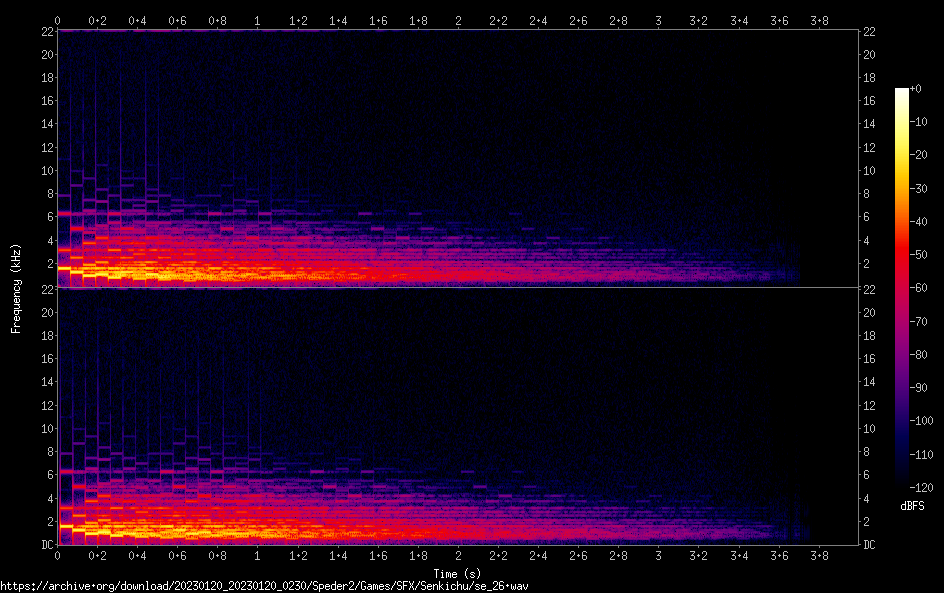Click the 3.4 tick on bottom time axis
The width and height of the screenshot is (944, 593).
(x=738, y=555)
